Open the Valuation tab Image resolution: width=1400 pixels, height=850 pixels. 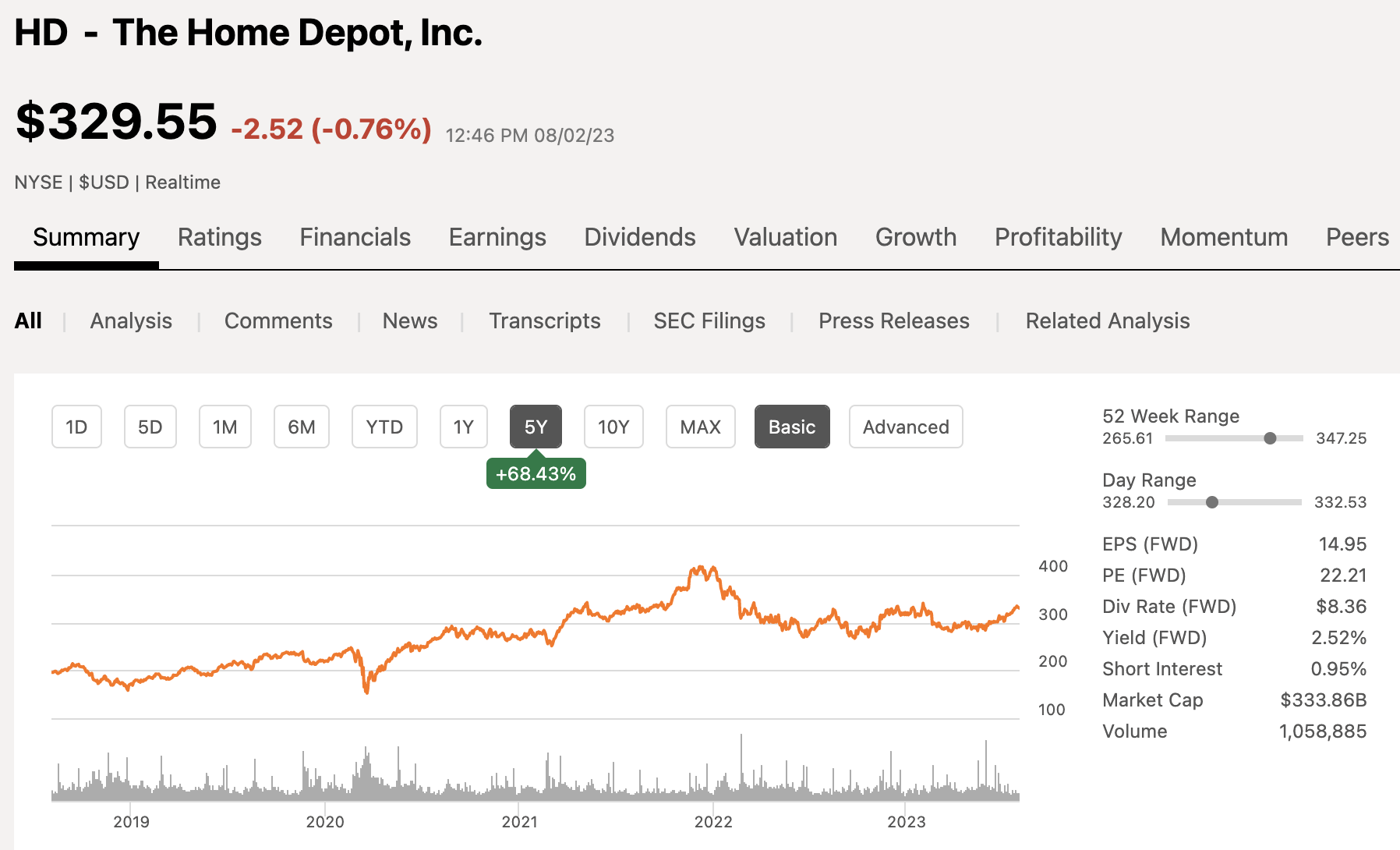(x=786, y=237)
